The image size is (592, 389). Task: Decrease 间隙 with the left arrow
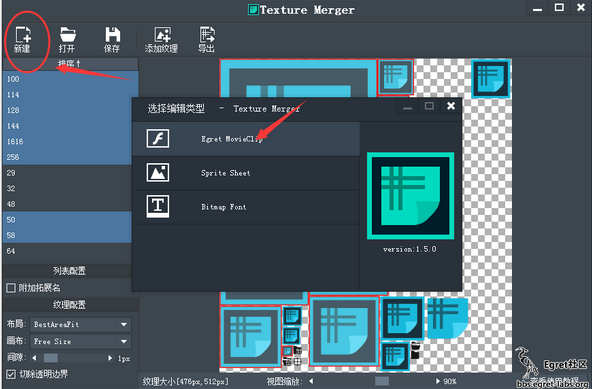(x=34, y=358)
